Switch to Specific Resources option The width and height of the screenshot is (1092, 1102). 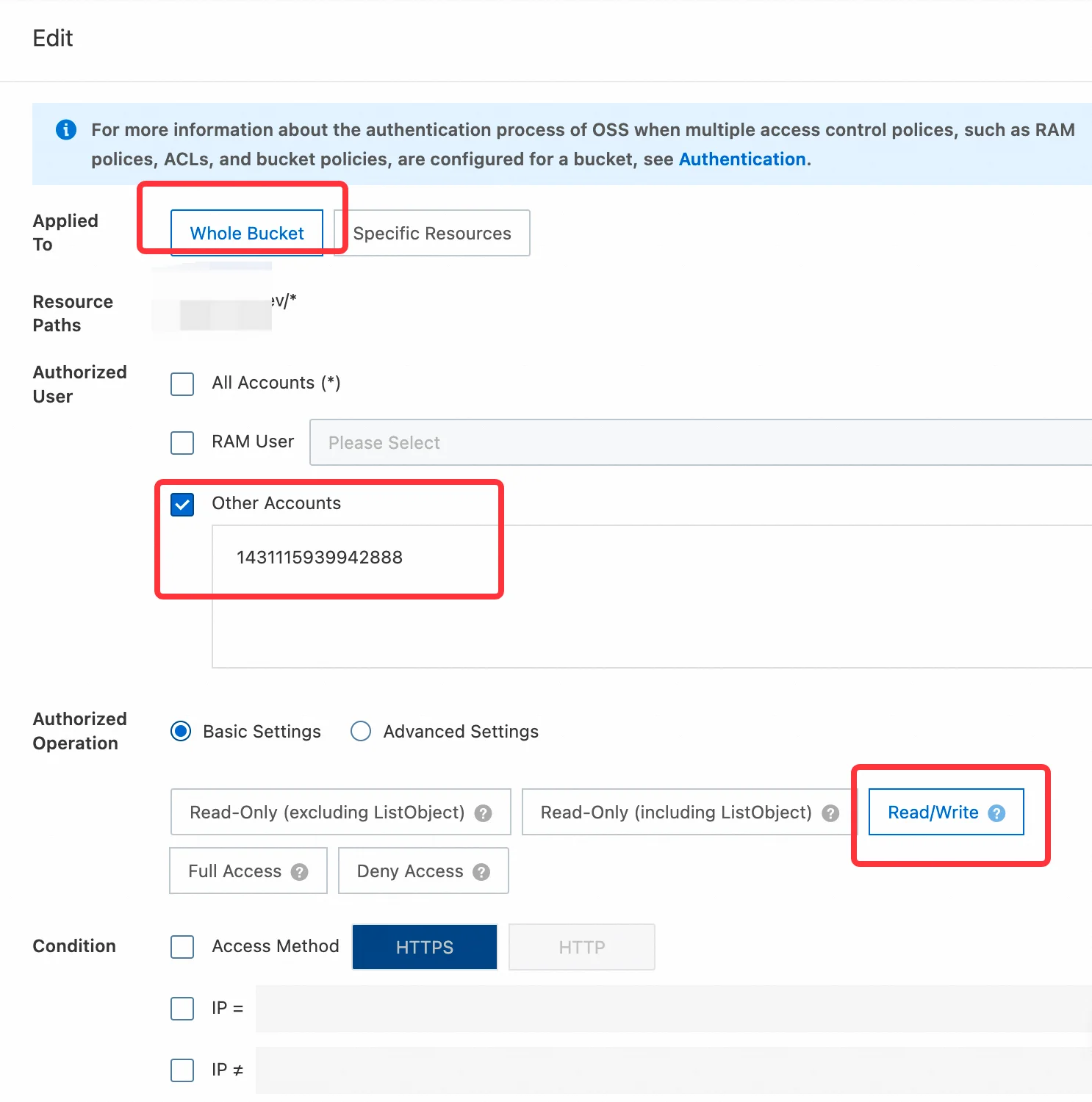(x=432, y=233)
